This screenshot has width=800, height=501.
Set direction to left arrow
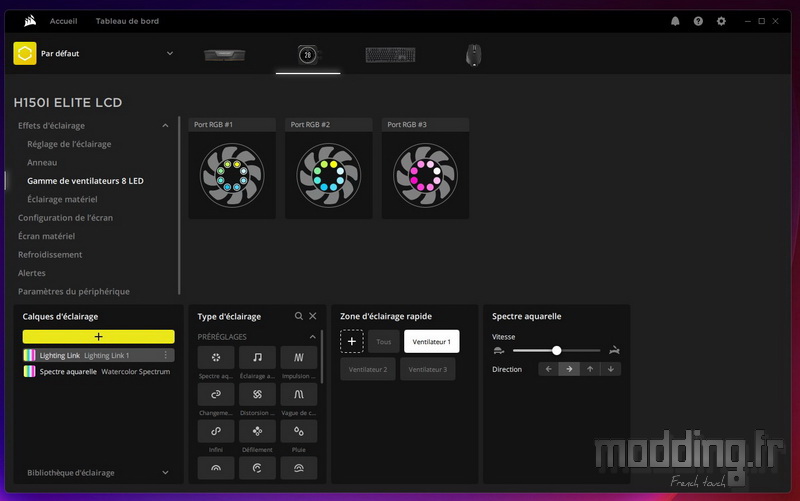pos(548,369)
